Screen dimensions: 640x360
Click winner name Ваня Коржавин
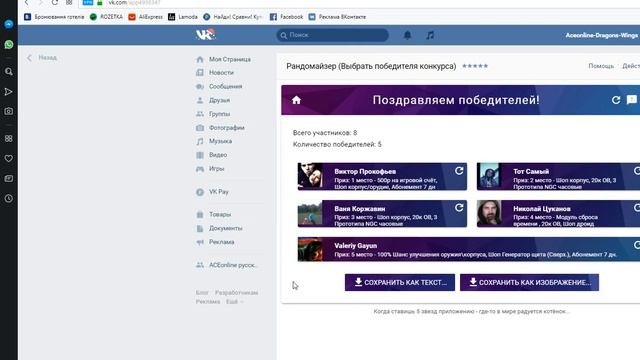point(359,209)
